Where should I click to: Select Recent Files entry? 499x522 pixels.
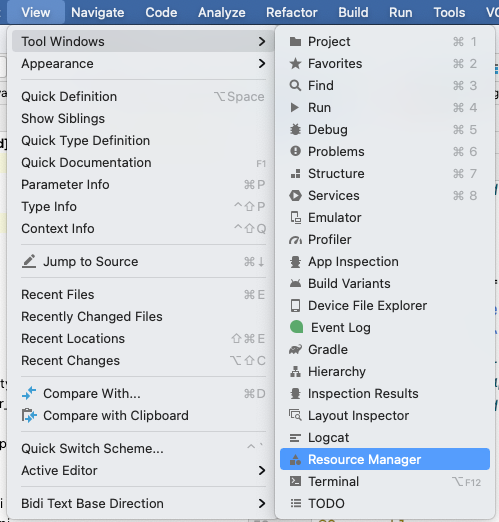point(143,295)
